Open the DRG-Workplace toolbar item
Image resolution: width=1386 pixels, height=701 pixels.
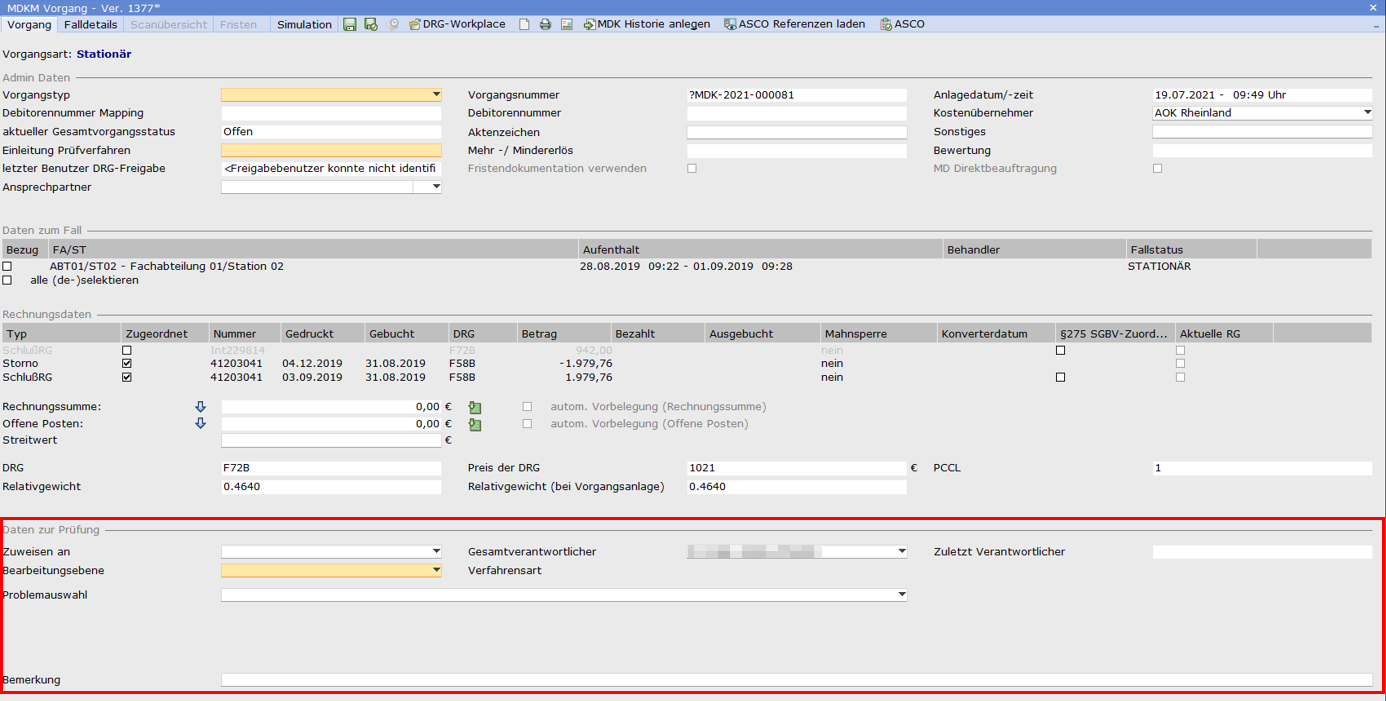457,24
